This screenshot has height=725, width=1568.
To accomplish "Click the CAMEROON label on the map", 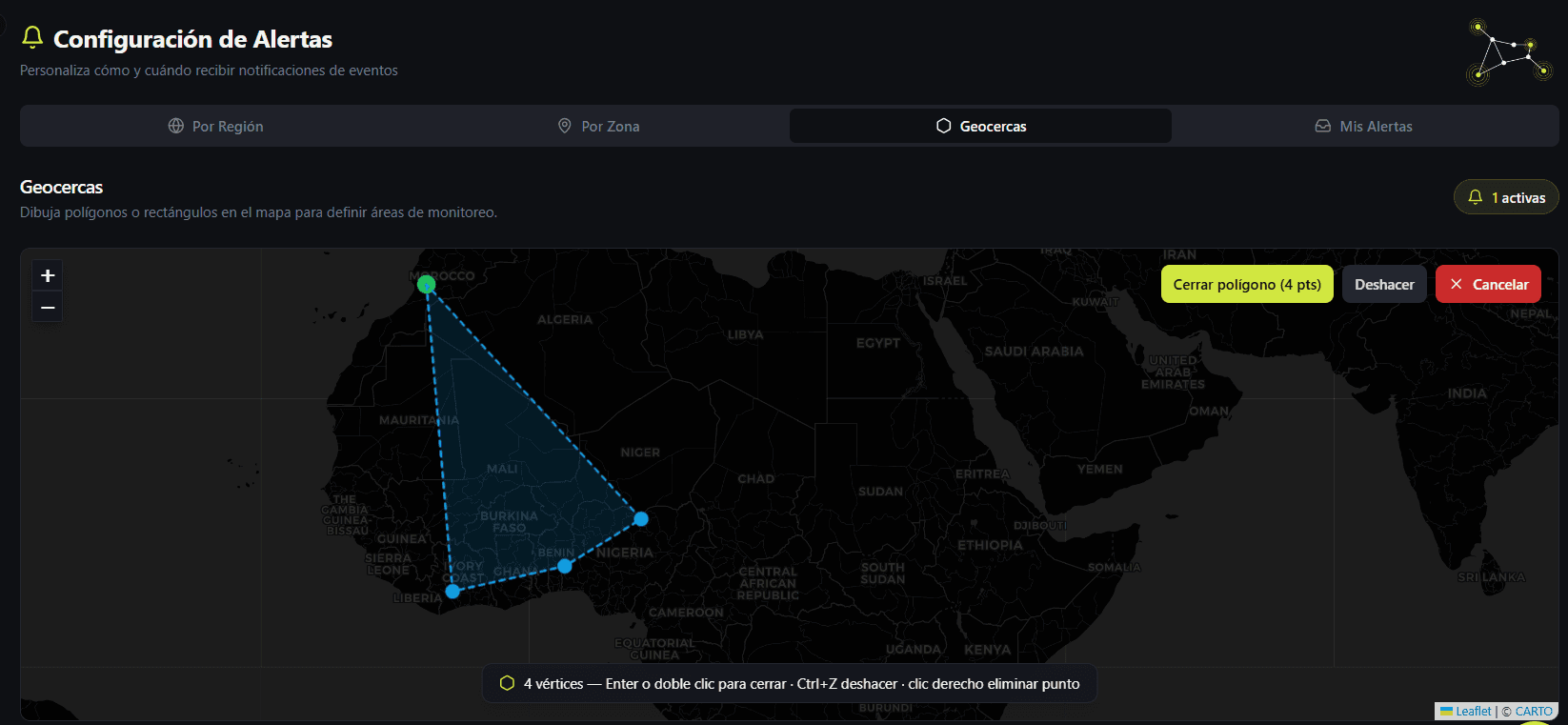I will (686, 612).
